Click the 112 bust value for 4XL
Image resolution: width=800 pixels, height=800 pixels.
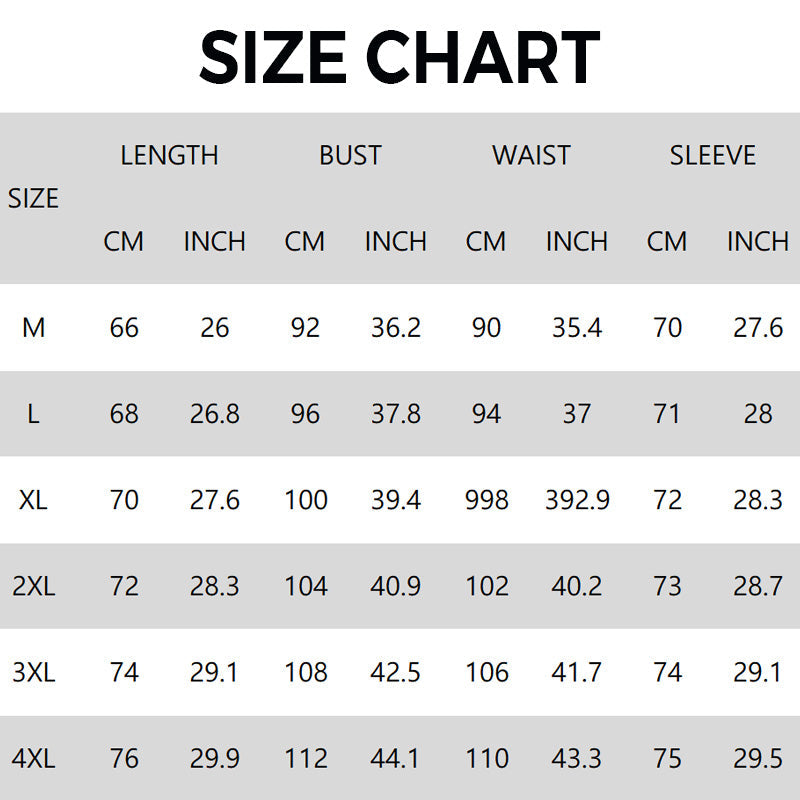(305, 758)
